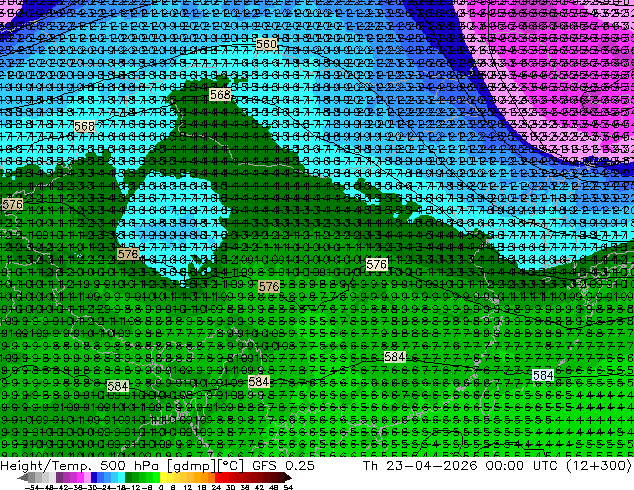634x490 pixels.
Task: Click the '500 hPa' level text
Action: [x=130, y=466]
